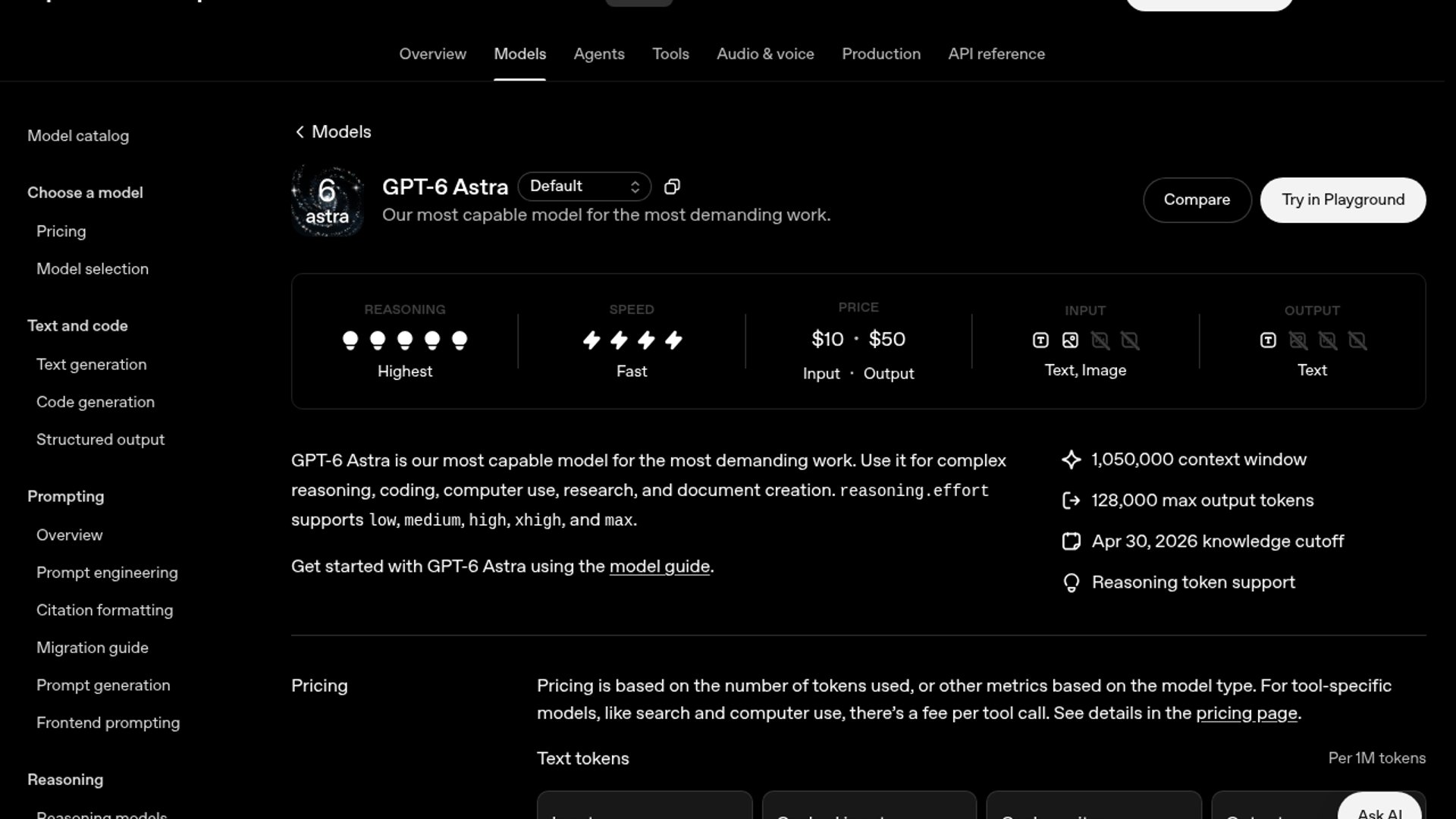Open the Default version dropdown
1456x819 pixels.
[x=584, y=187]
